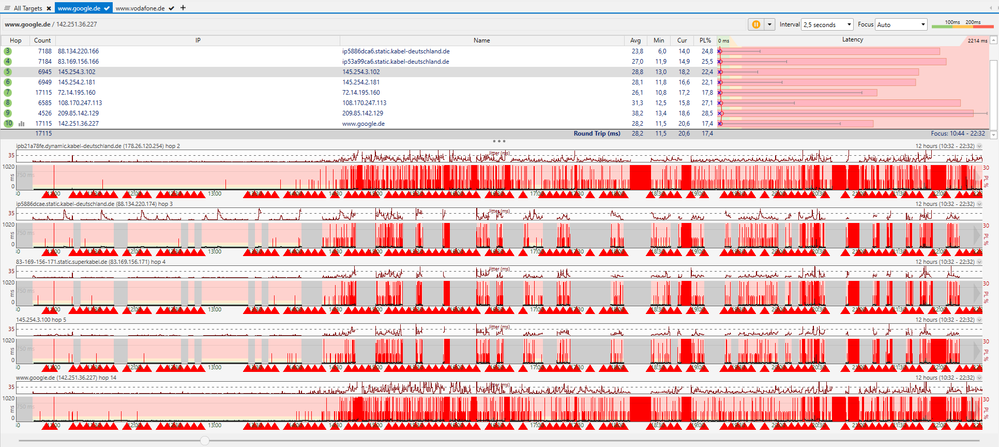
Task: Open the Interval 2,5 seconds dropdown
Action: pyautogui.click(x=827, y=24)
